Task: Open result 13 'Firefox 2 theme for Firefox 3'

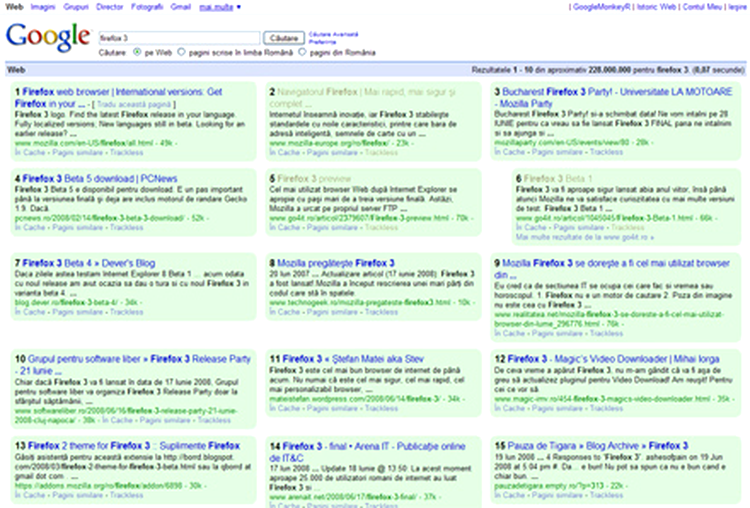Action: coord(133,446)
